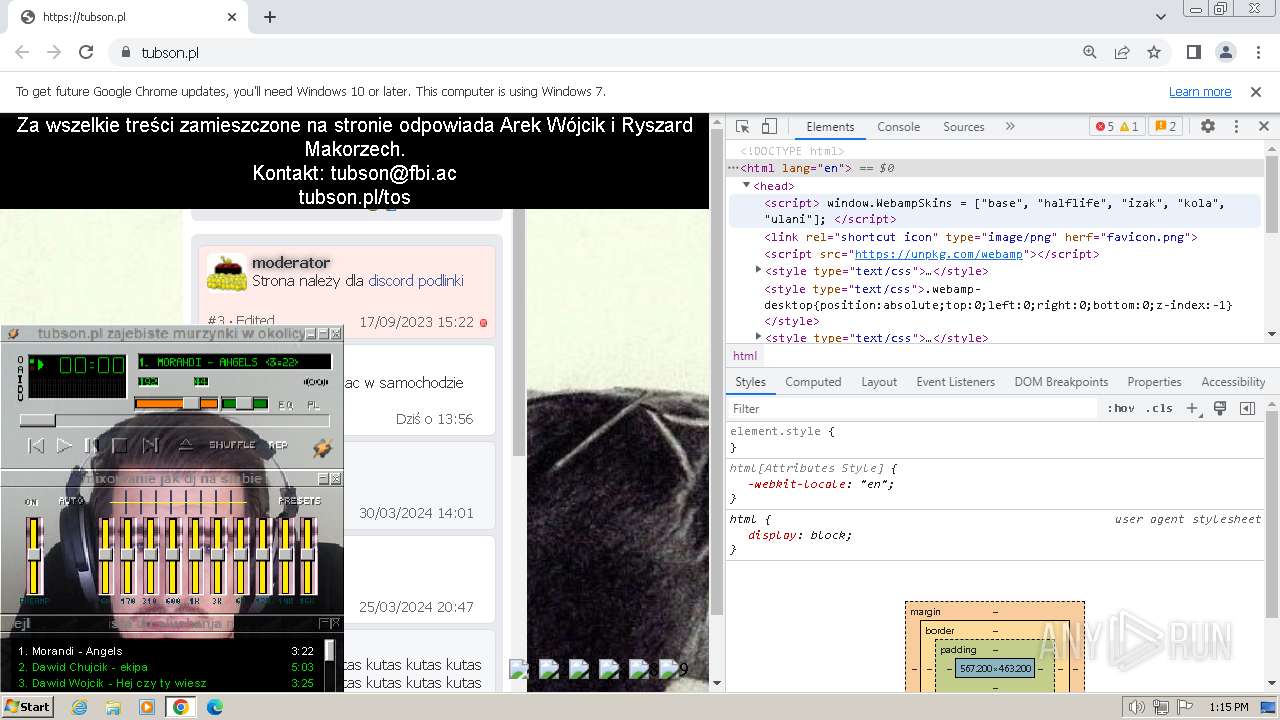Viewport: 1280px width, 720px height.
Task: Open equalizer PRESETS menu
Action: point(299,501)
